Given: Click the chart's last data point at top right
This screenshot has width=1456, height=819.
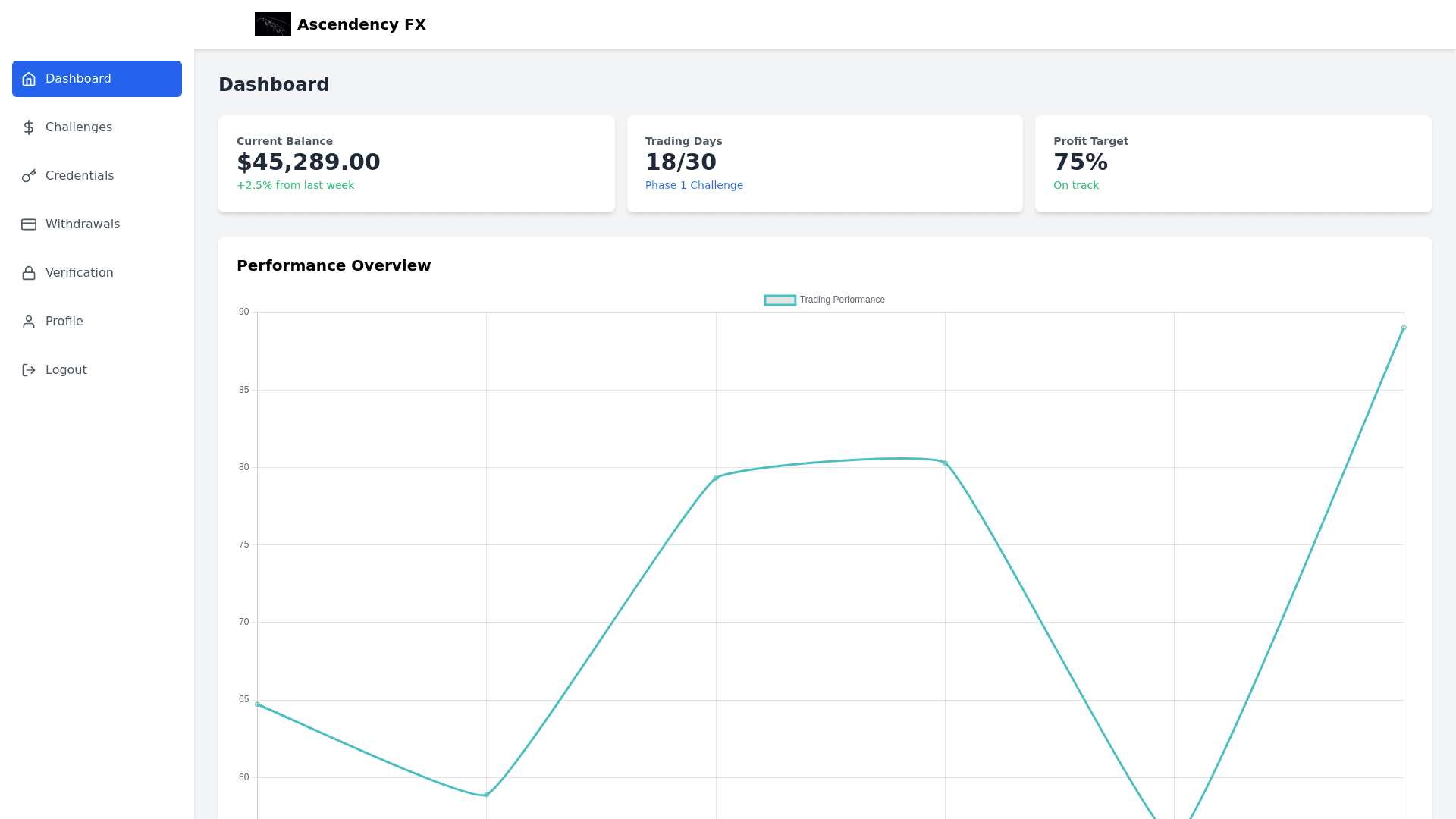Looking at the screenshot, I should click(x=1404, y=328).
